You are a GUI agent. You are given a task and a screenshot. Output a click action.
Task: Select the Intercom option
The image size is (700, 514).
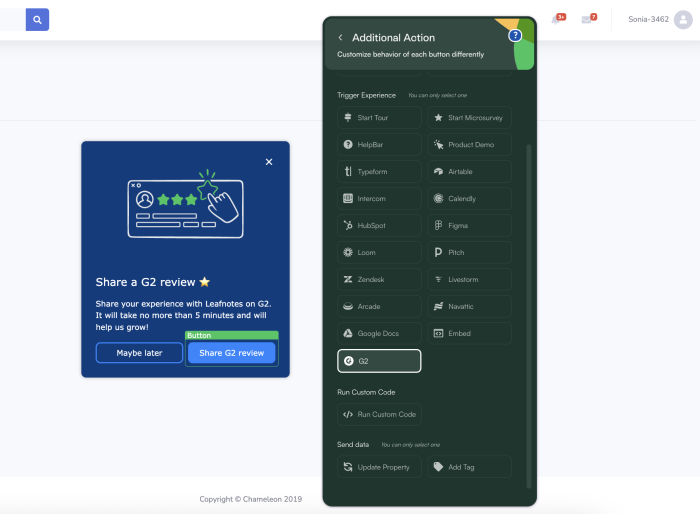379,199
